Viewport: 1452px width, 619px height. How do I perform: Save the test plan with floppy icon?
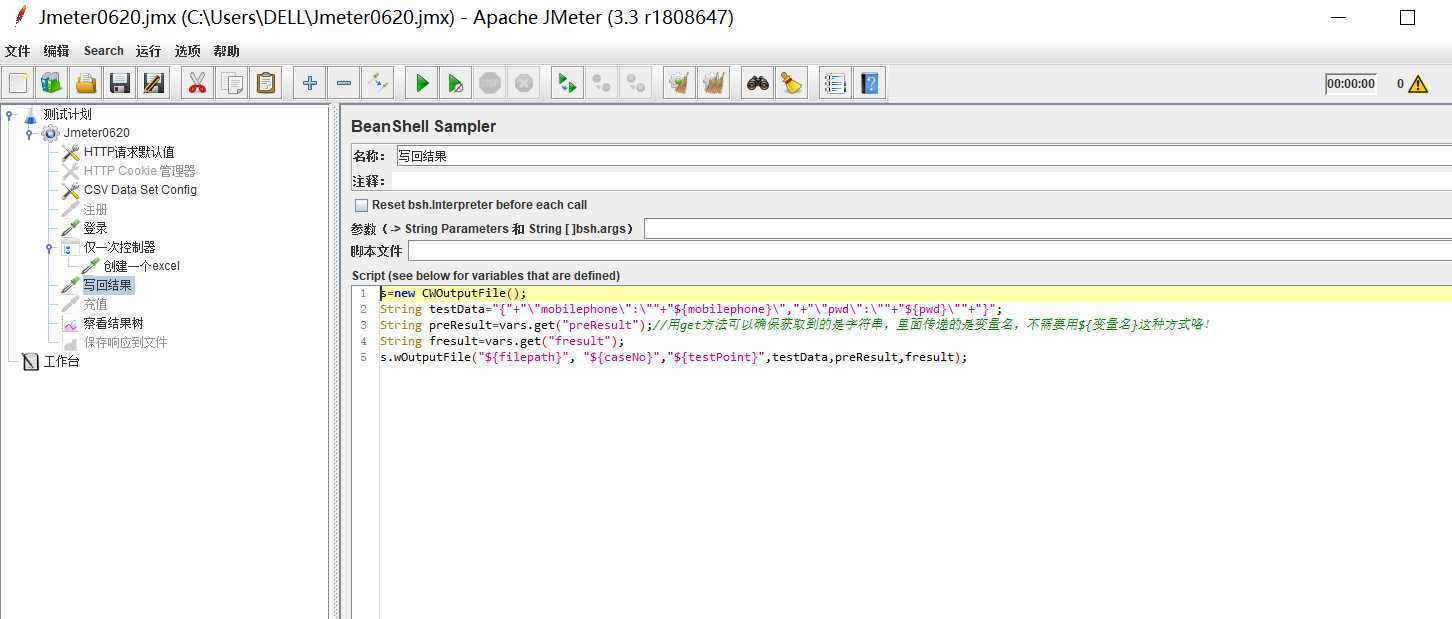120,84
